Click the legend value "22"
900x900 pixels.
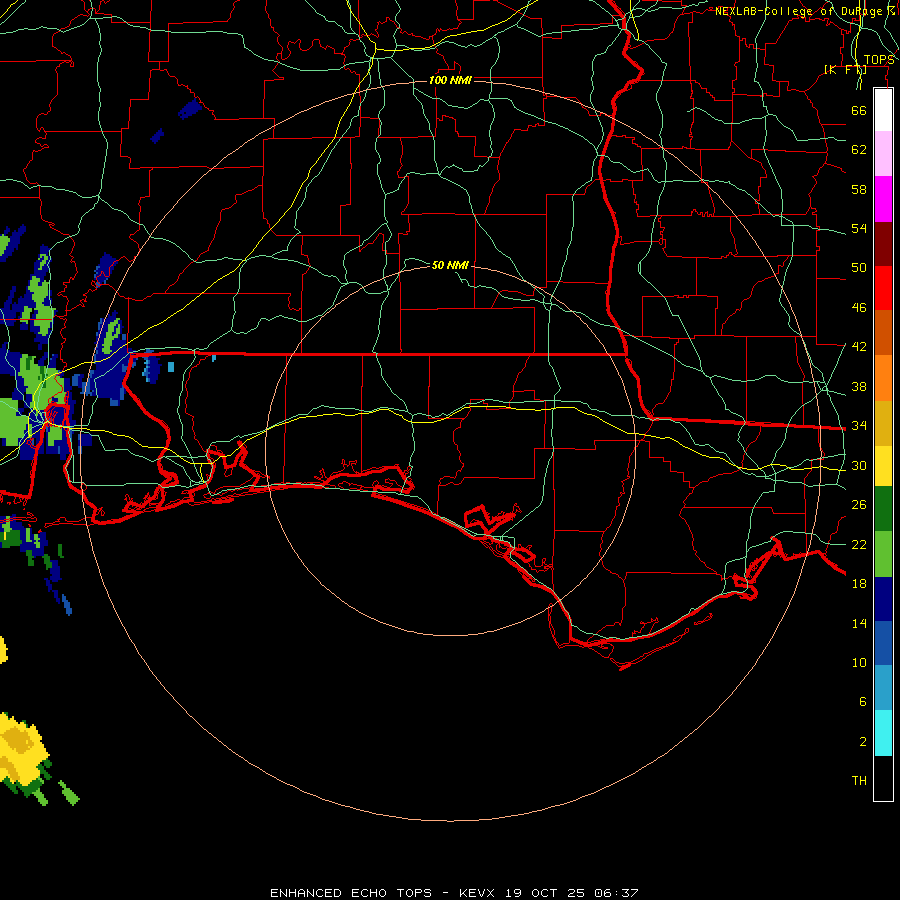click(859, 544)
